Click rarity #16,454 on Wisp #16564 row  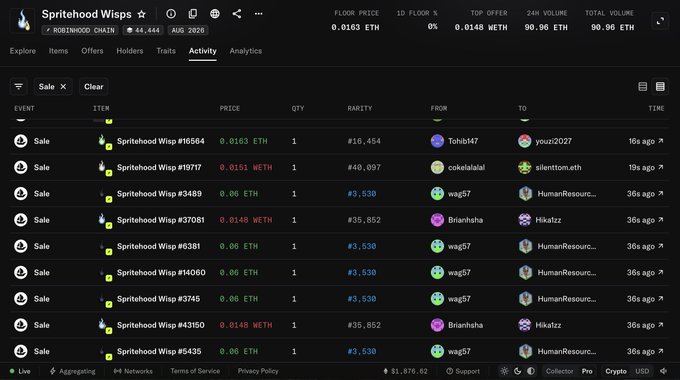point(364,141)
